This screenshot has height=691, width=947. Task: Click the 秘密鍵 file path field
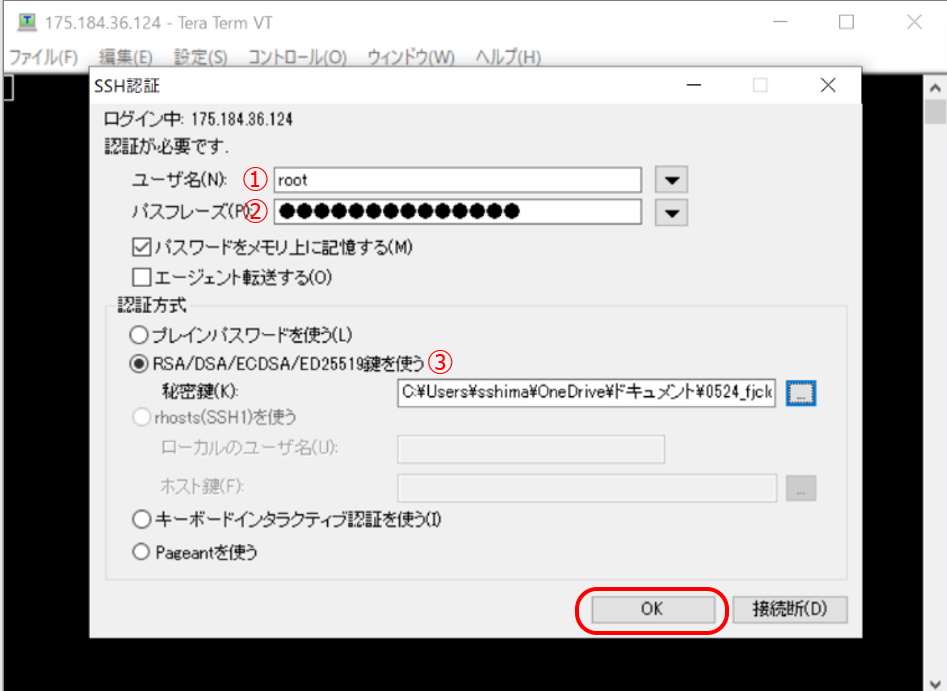pos(586,393)
